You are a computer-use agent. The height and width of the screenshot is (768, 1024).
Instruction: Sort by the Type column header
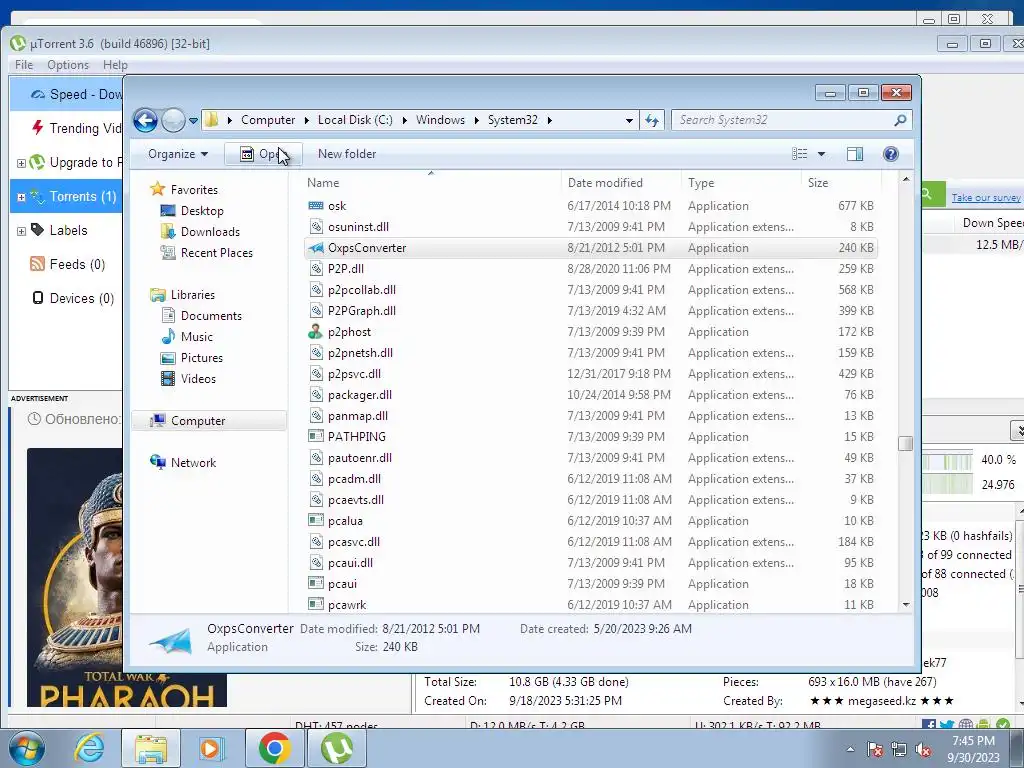pyautogui.click(x=701, y=183)
